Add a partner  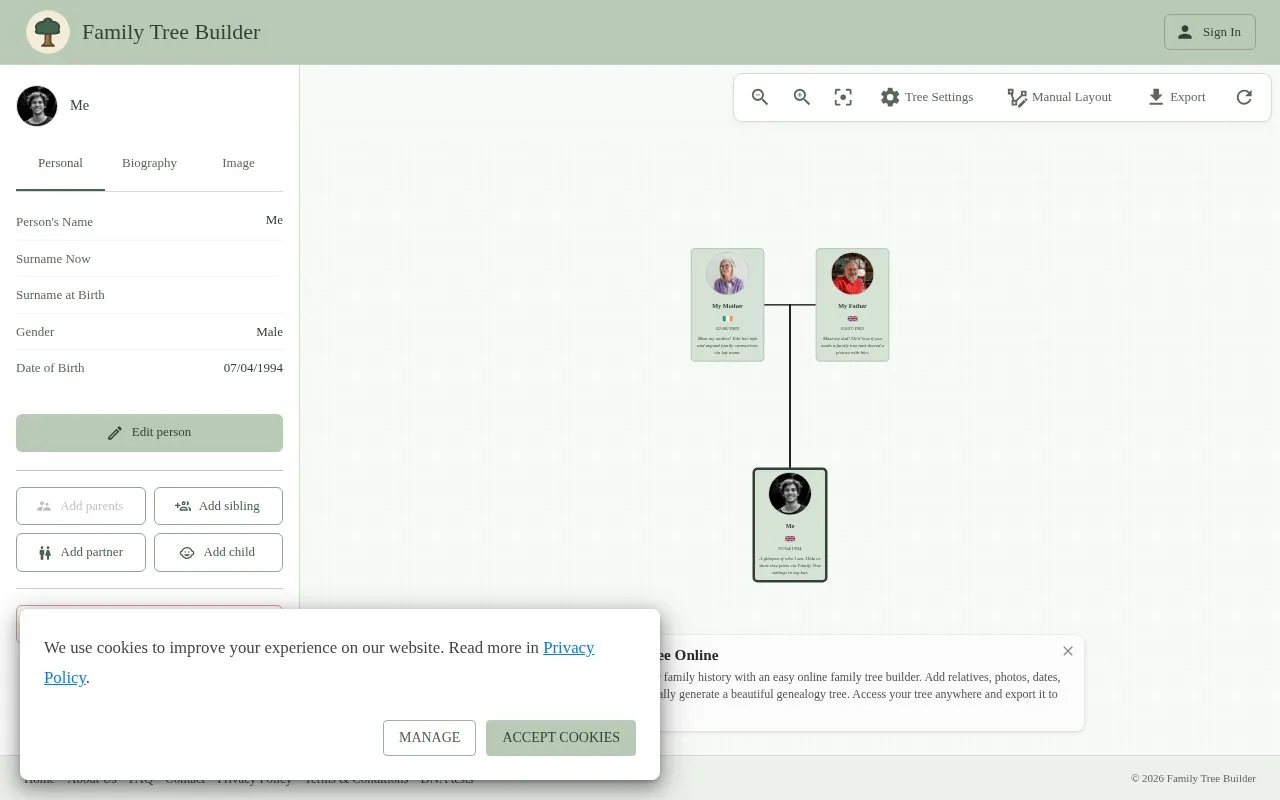point(81,552)
